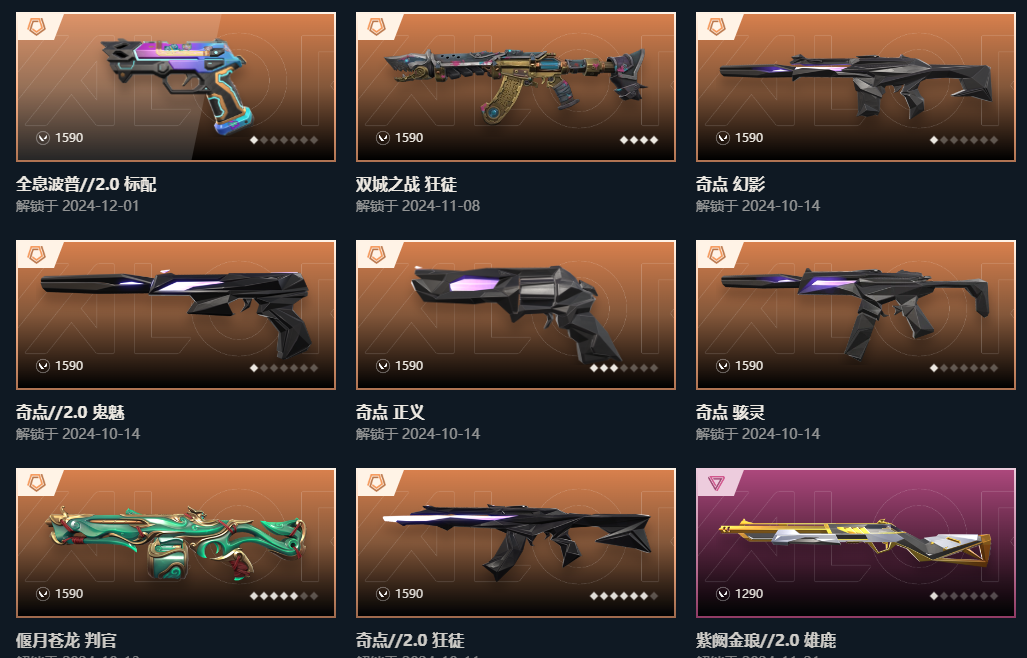Click the 奇点 骇灵 skin title
The height and width of the screenshot is (658, 1027).
tap(730, 412)
